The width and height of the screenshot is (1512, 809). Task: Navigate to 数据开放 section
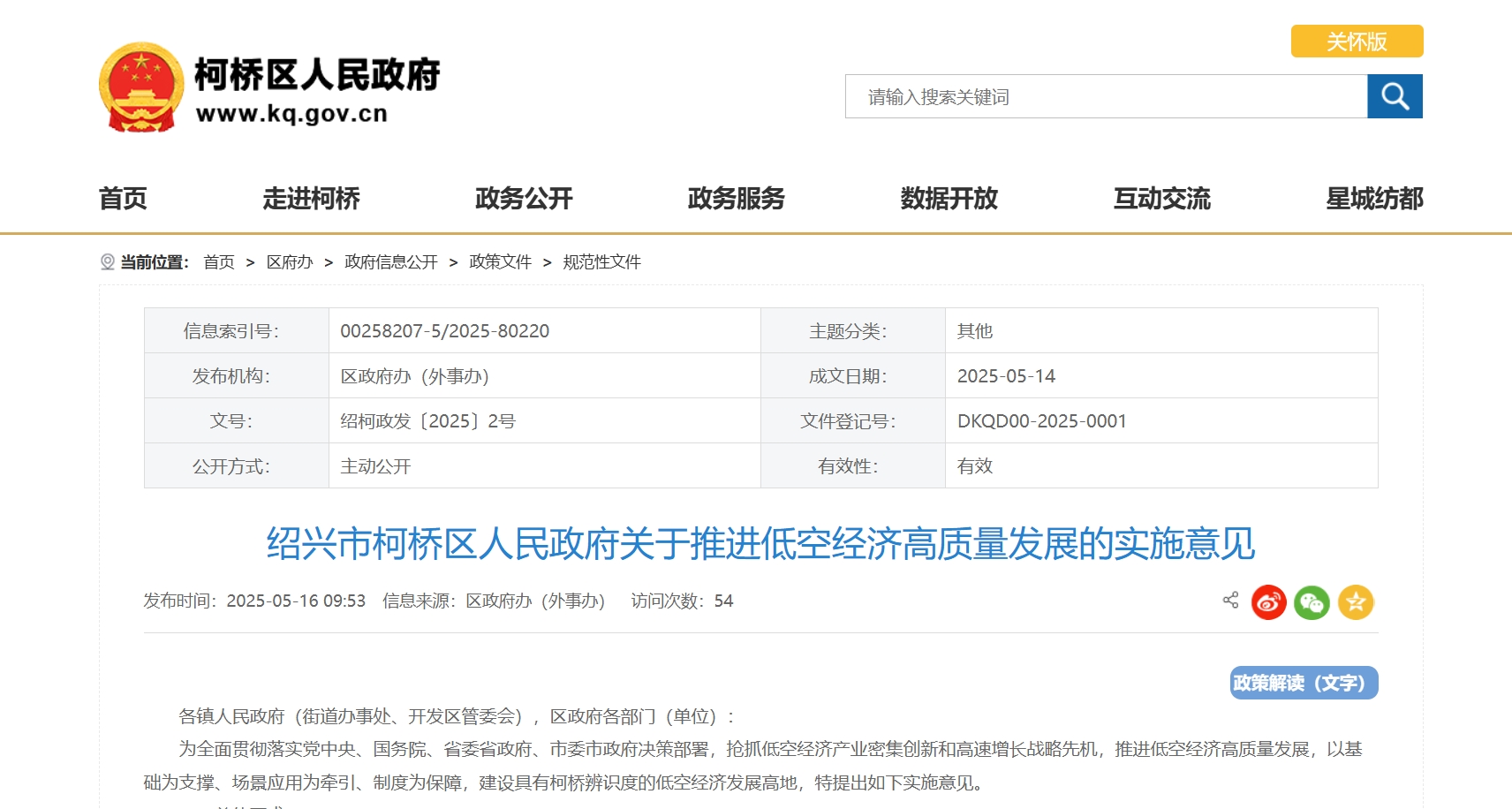pyautogui.click(x=949, y=199)
